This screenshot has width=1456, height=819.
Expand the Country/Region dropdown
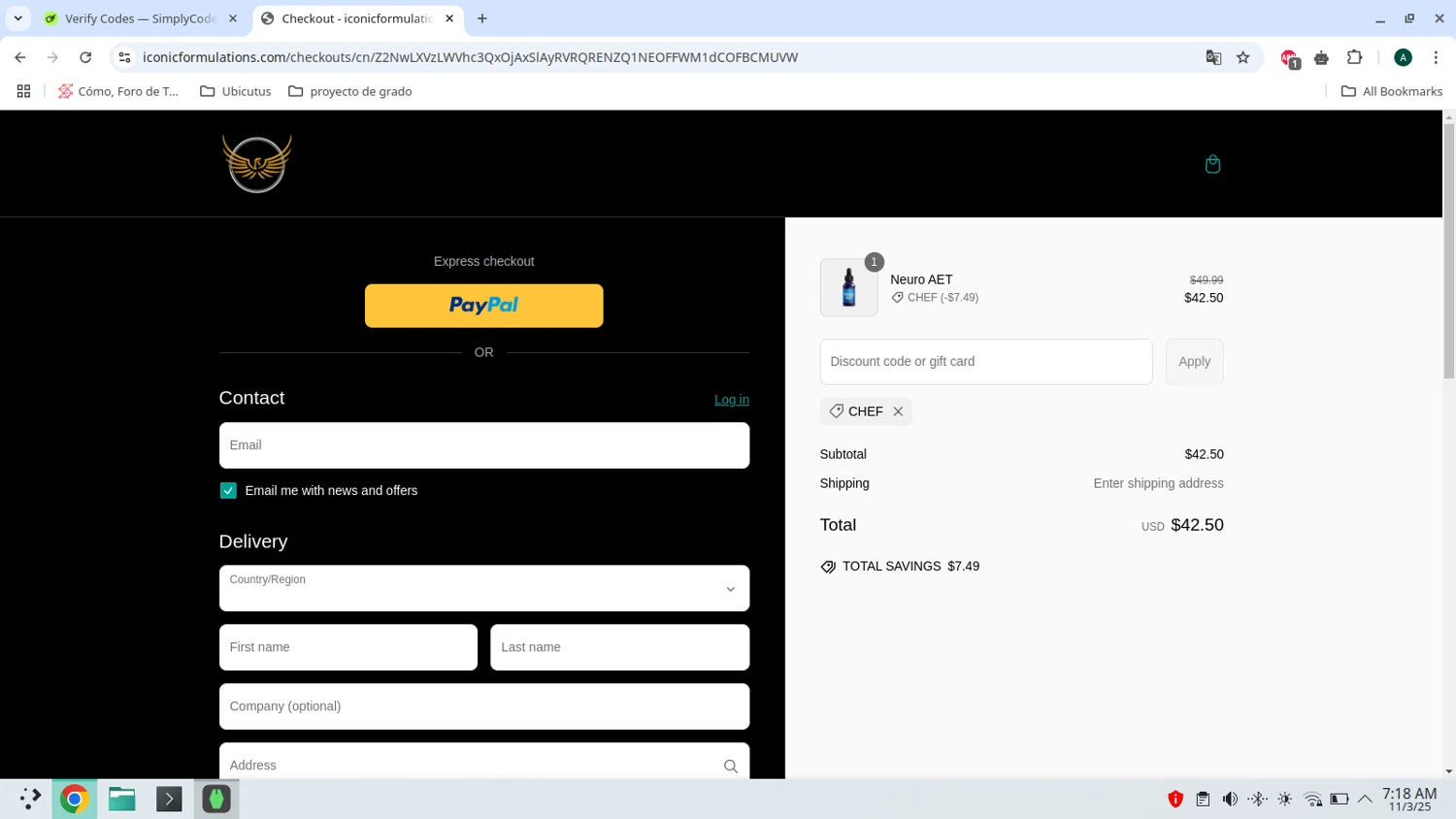[484, 588]
